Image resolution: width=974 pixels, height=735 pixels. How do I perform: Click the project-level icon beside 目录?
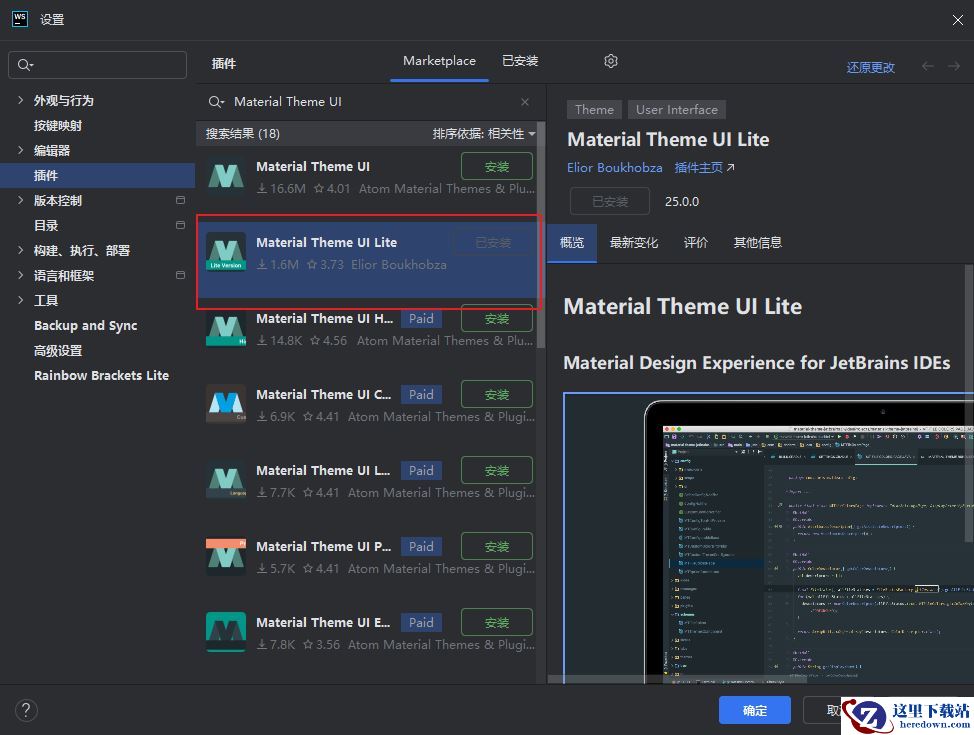click(x=180, y=225)
